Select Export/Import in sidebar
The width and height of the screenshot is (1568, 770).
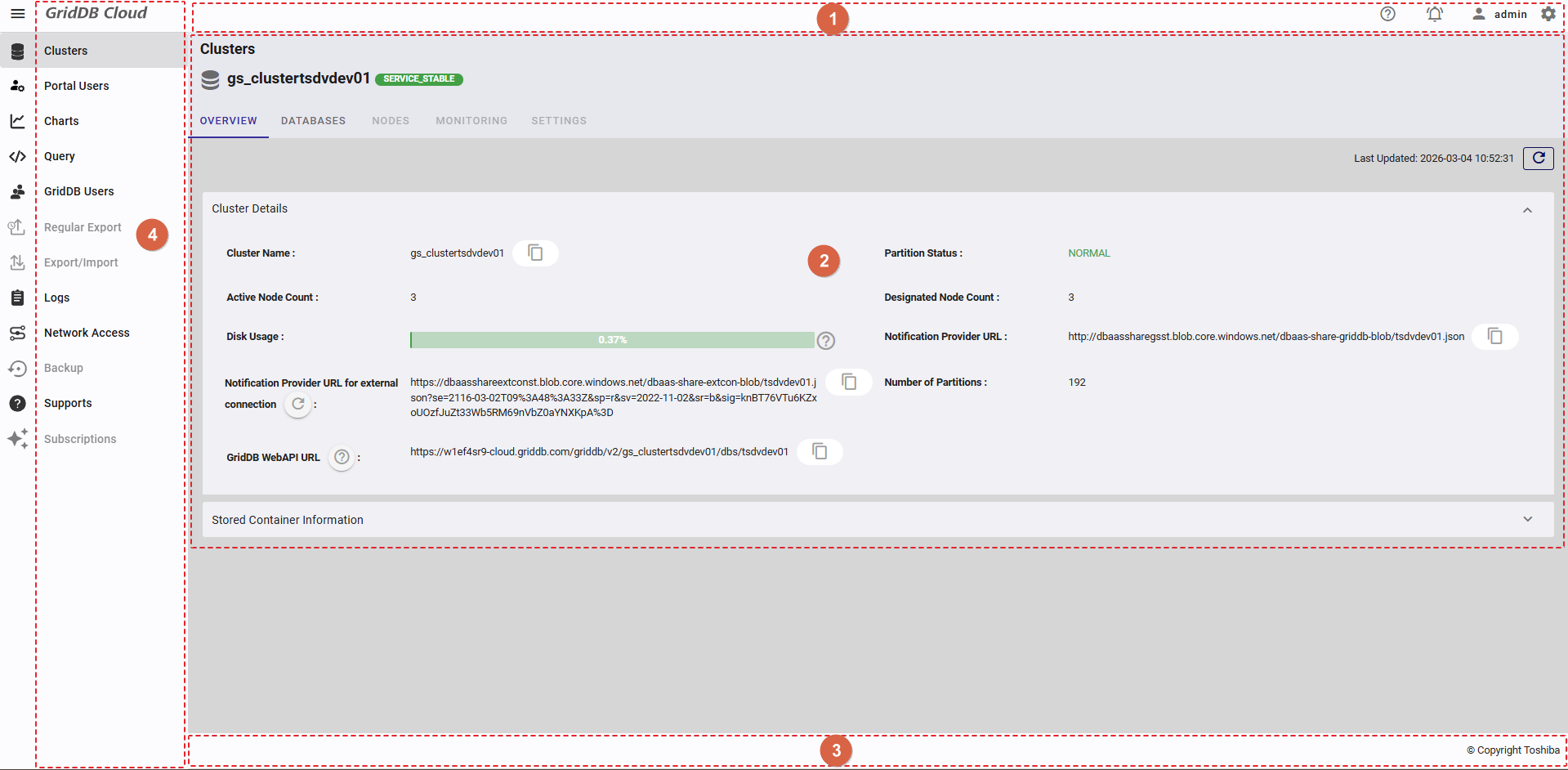click(81, 262)
